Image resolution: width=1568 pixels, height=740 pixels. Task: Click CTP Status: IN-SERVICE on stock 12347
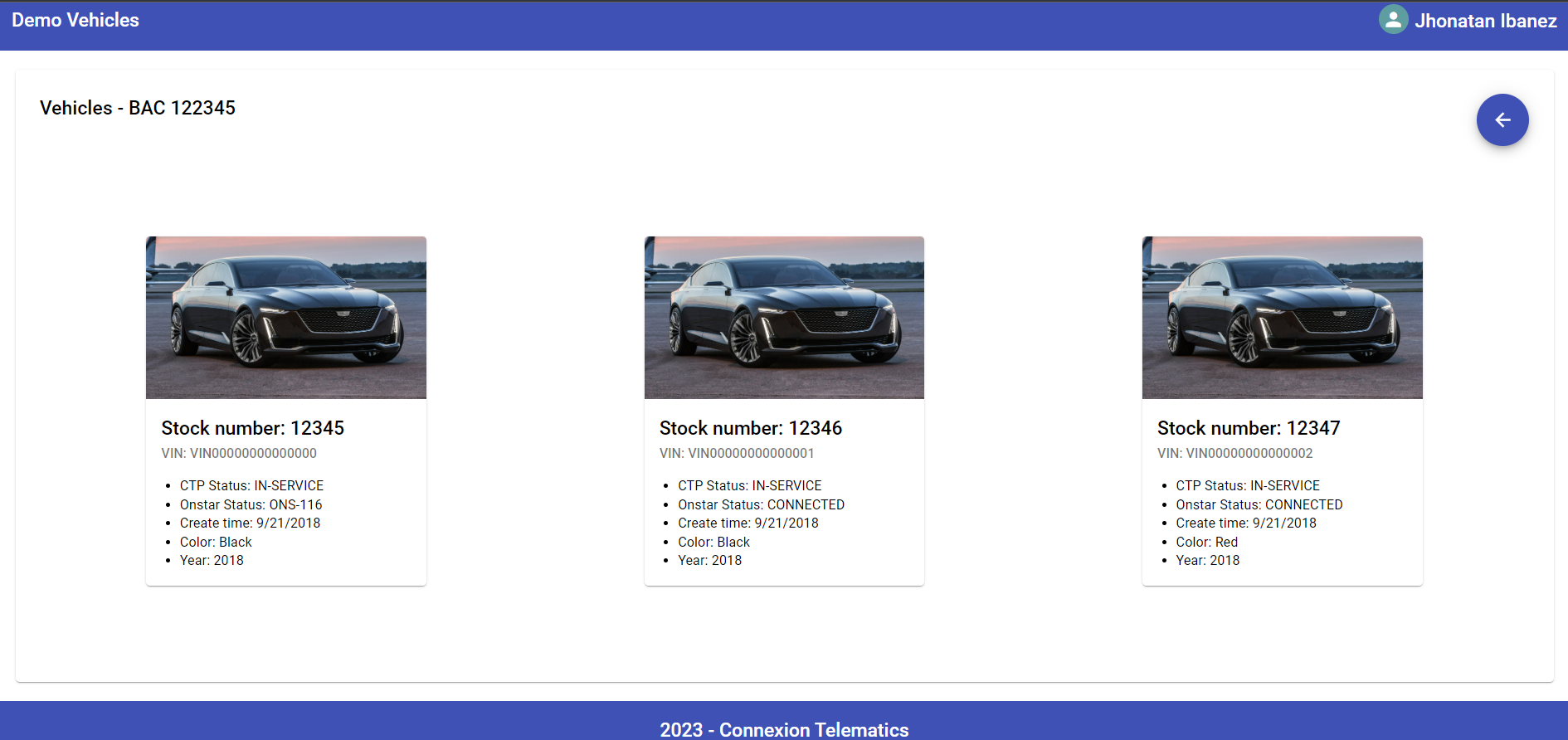pos(1248,485)
